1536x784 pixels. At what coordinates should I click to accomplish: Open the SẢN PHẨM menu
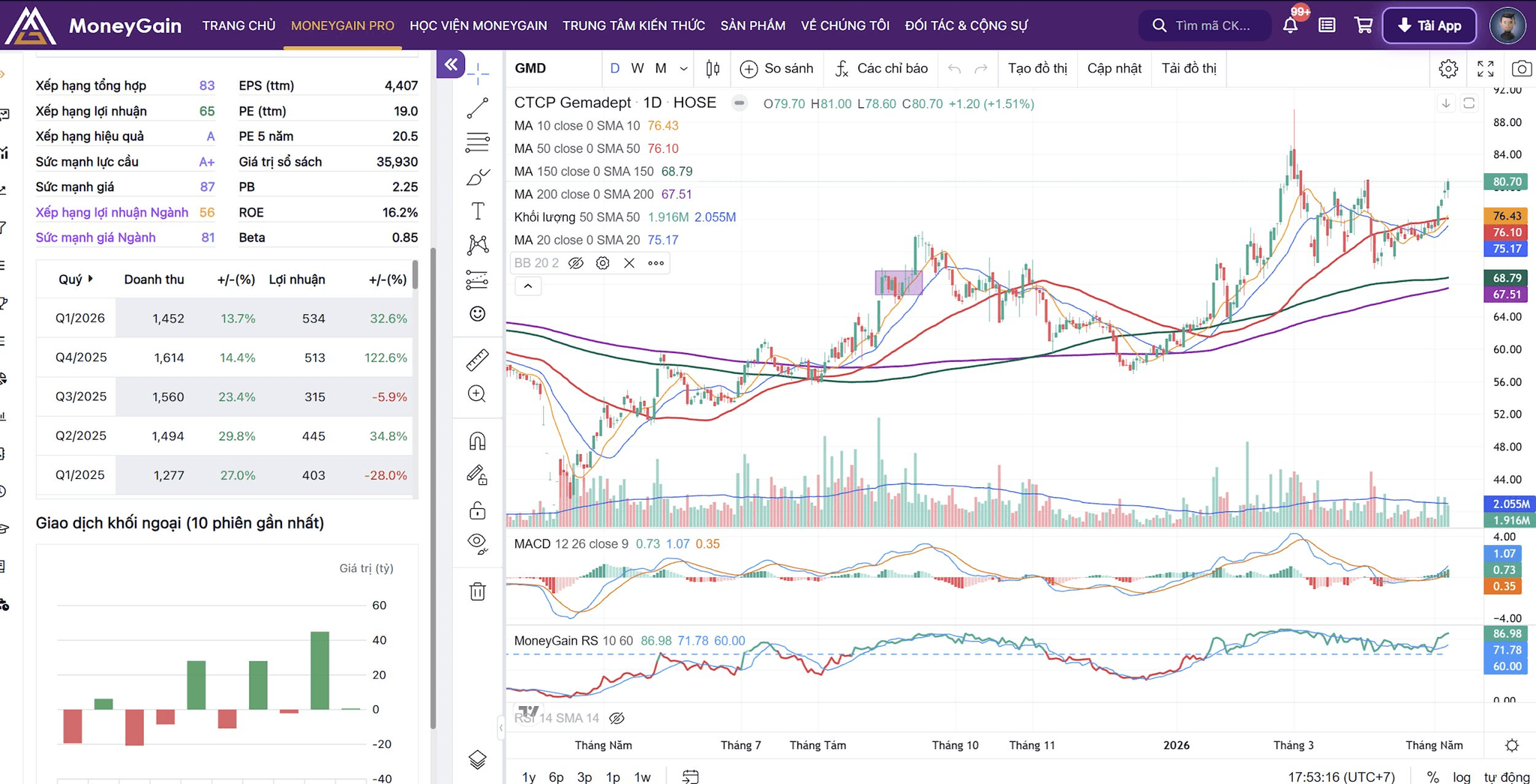pyautogui.click(x=753, y=25)
